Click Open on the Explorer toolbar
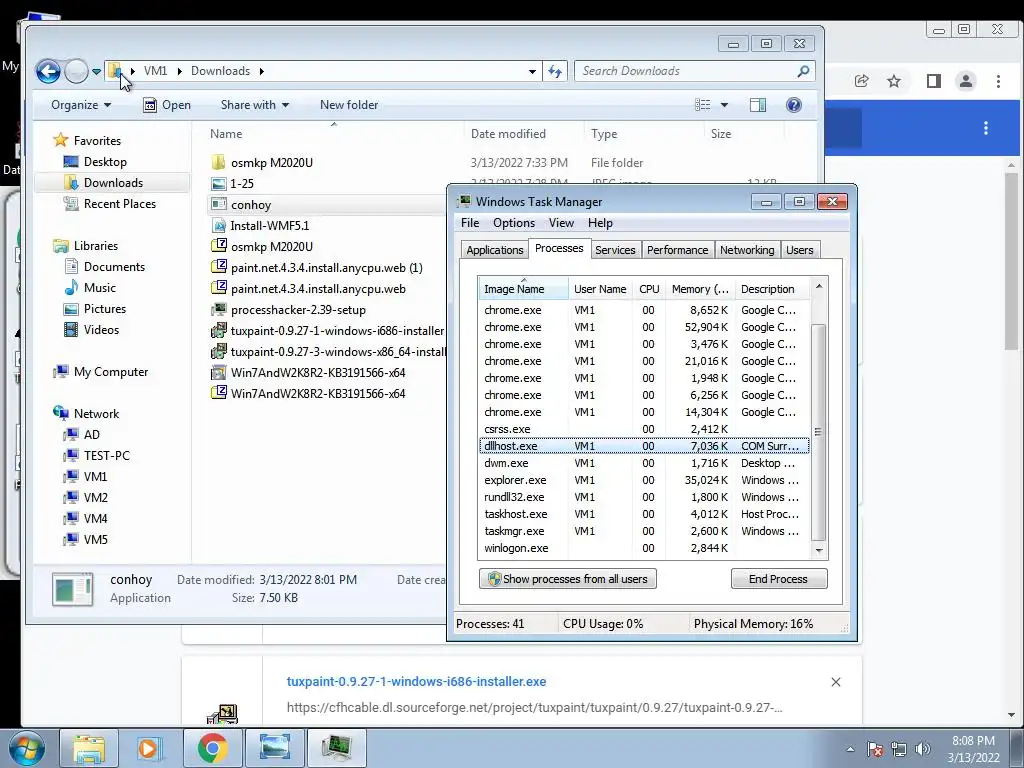 pyautogui.click(x=167, y=104)
